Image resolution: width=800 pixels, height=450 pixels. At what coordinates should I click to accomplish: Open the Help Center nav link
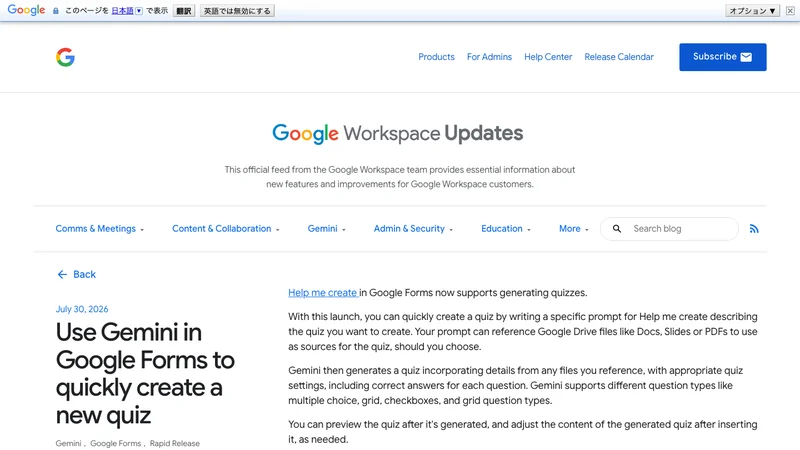(548, 57)
